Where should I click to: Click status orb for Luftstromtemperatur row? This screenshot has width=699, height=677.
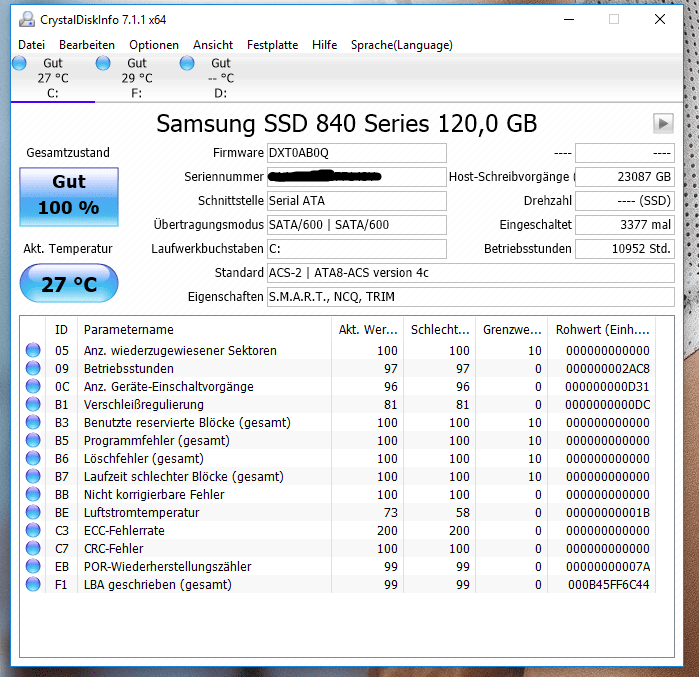(33, 512)
